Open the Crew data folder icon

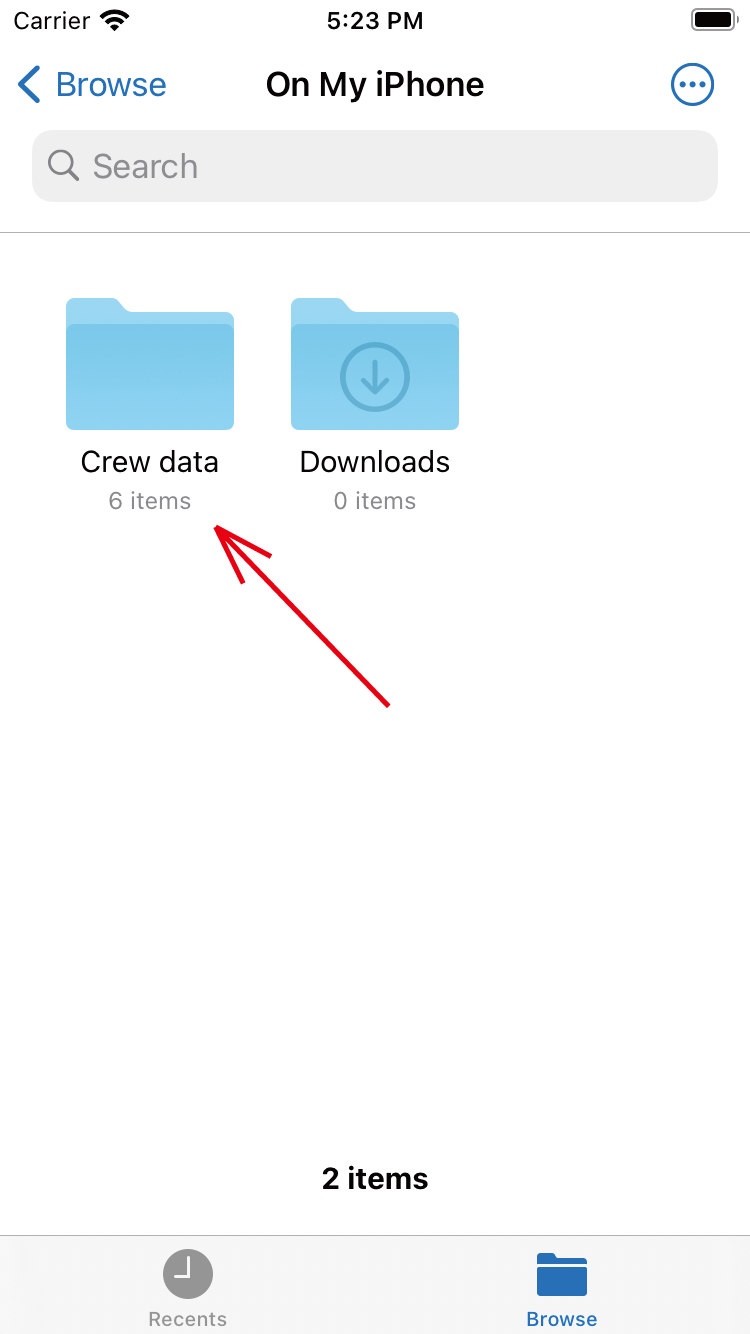pyautogui.click(x=150, y=364)
